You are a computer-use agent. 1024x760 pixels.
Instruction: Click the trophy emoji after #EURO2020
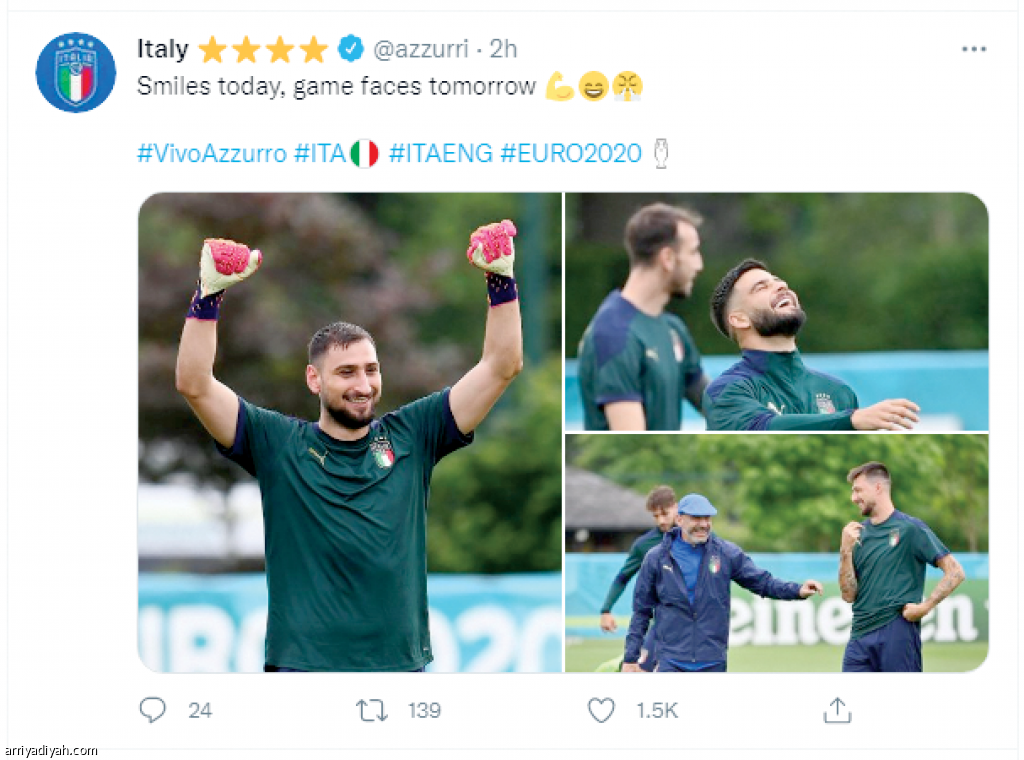(x=661, y=153)
